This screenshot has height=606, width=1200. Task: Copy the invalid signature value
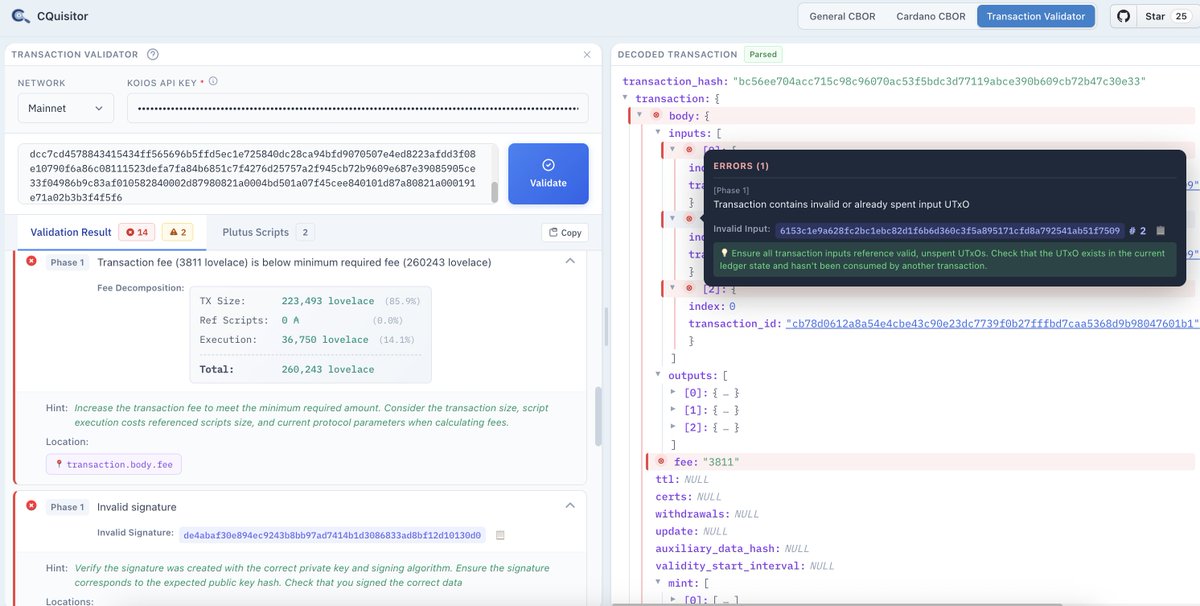[x=500, y=535]
